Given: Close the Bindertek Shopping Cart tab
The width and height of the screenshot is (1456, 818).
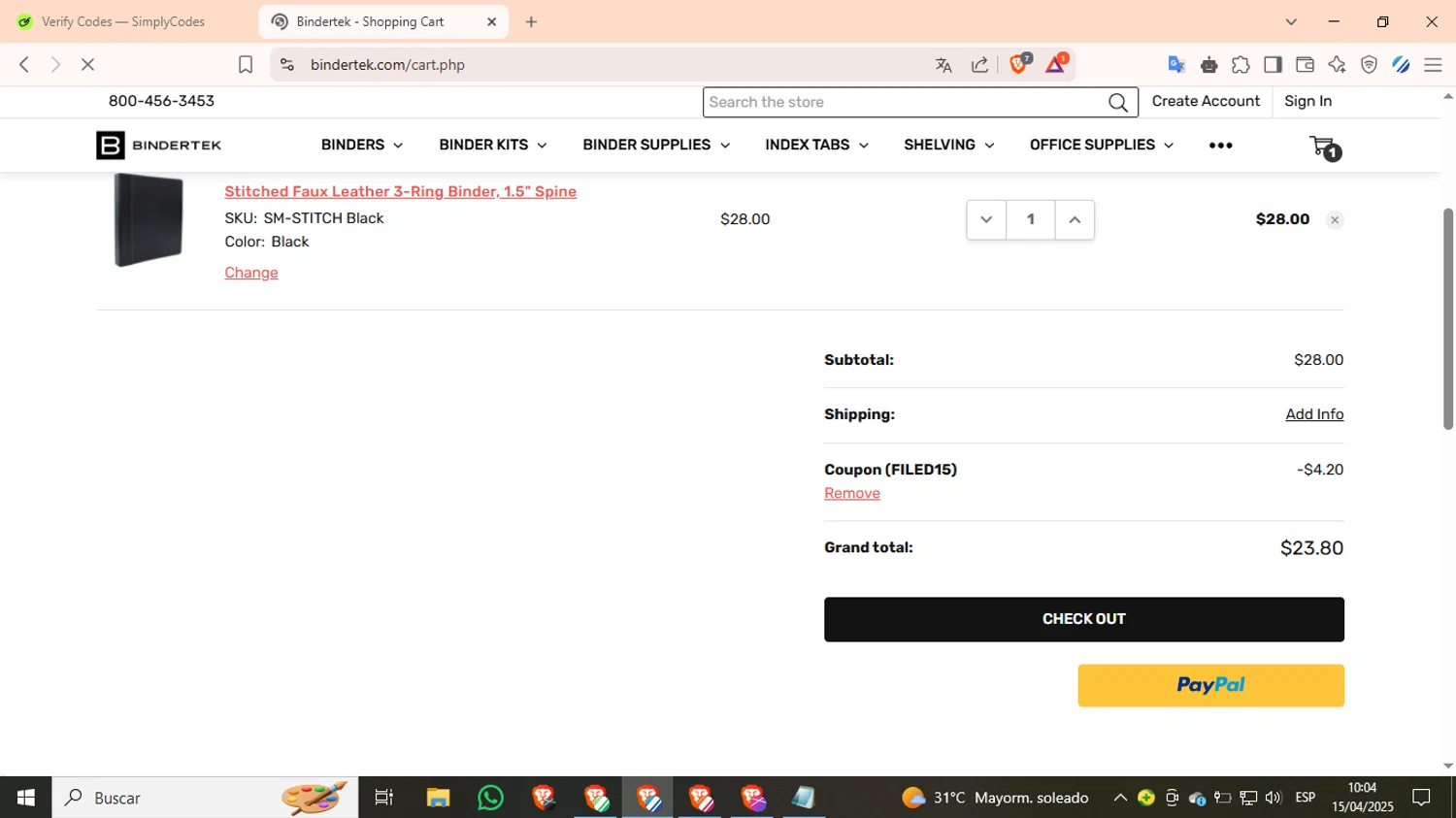Looking at the screenshot, I should point(491,21).
